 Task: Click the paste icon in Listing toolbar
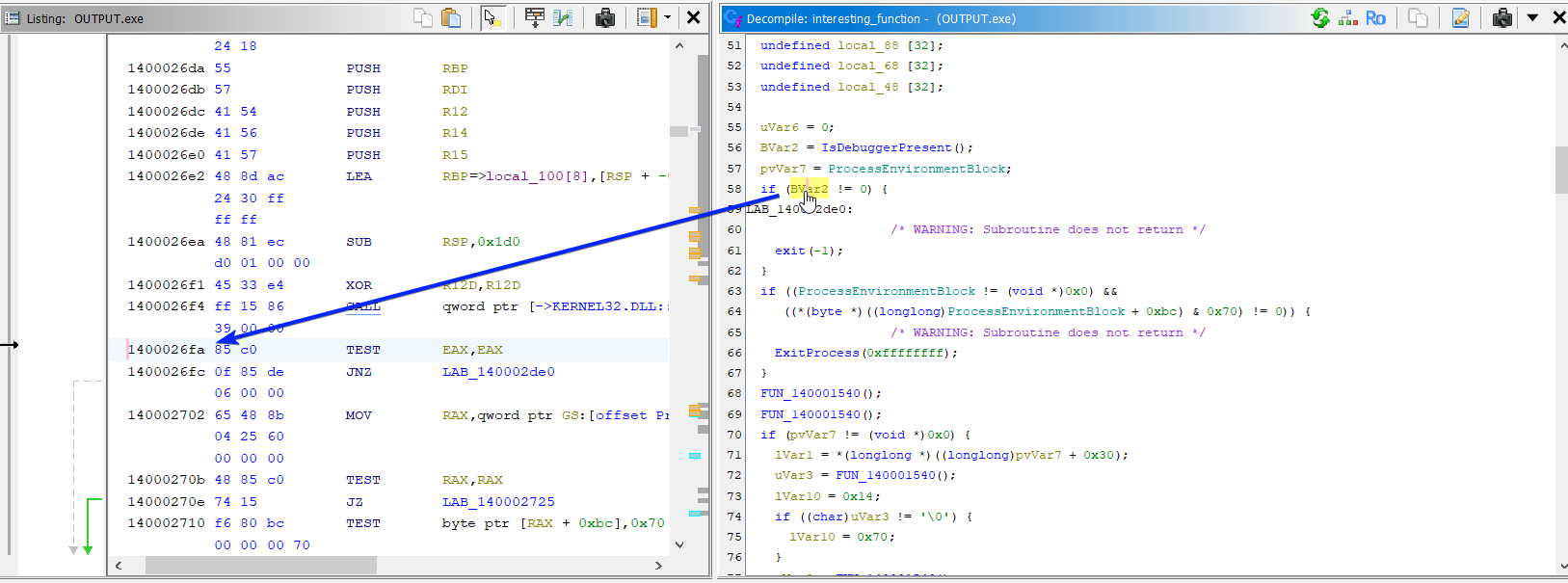tap(450, 17)
